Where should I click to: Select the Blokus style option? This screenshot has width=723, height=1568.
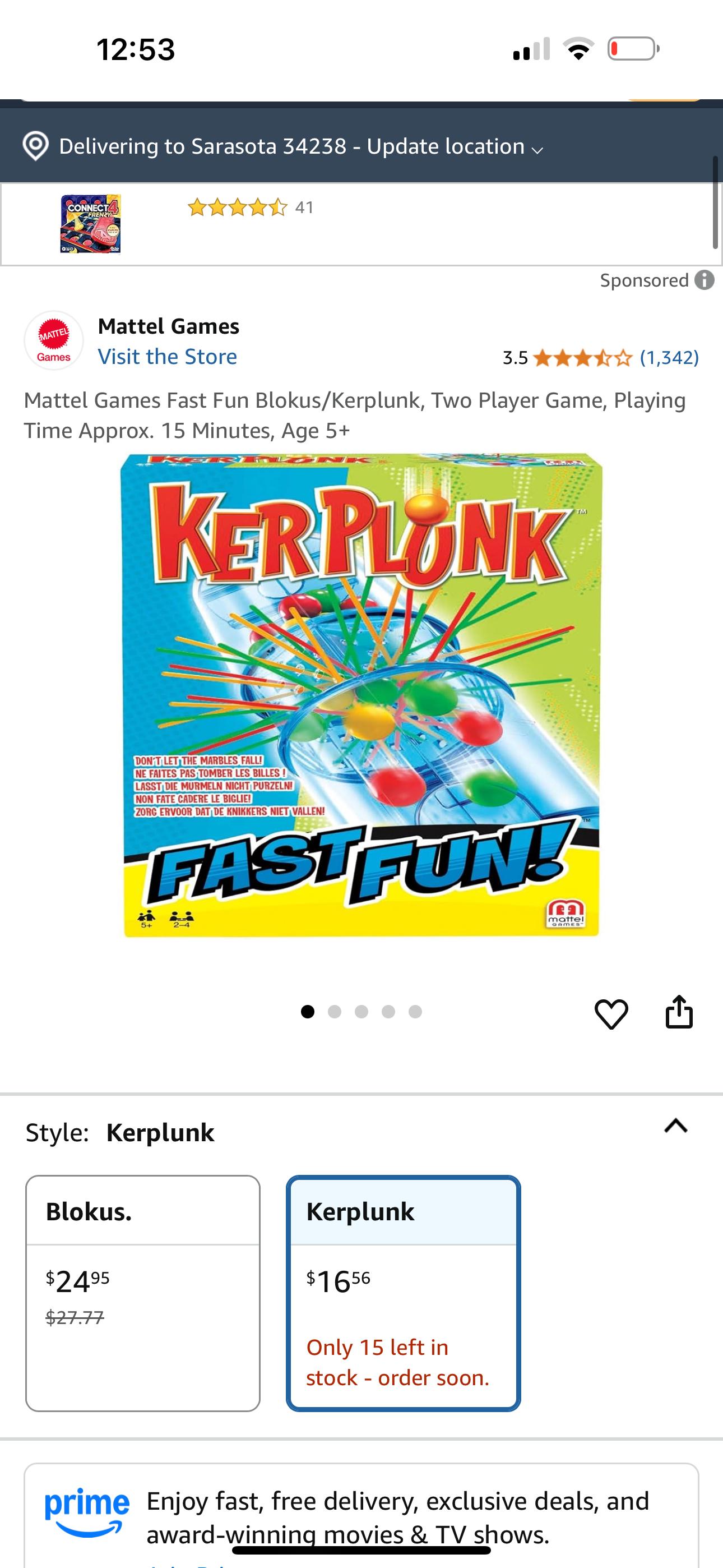pyautogui.click(x=143, y=1293)
